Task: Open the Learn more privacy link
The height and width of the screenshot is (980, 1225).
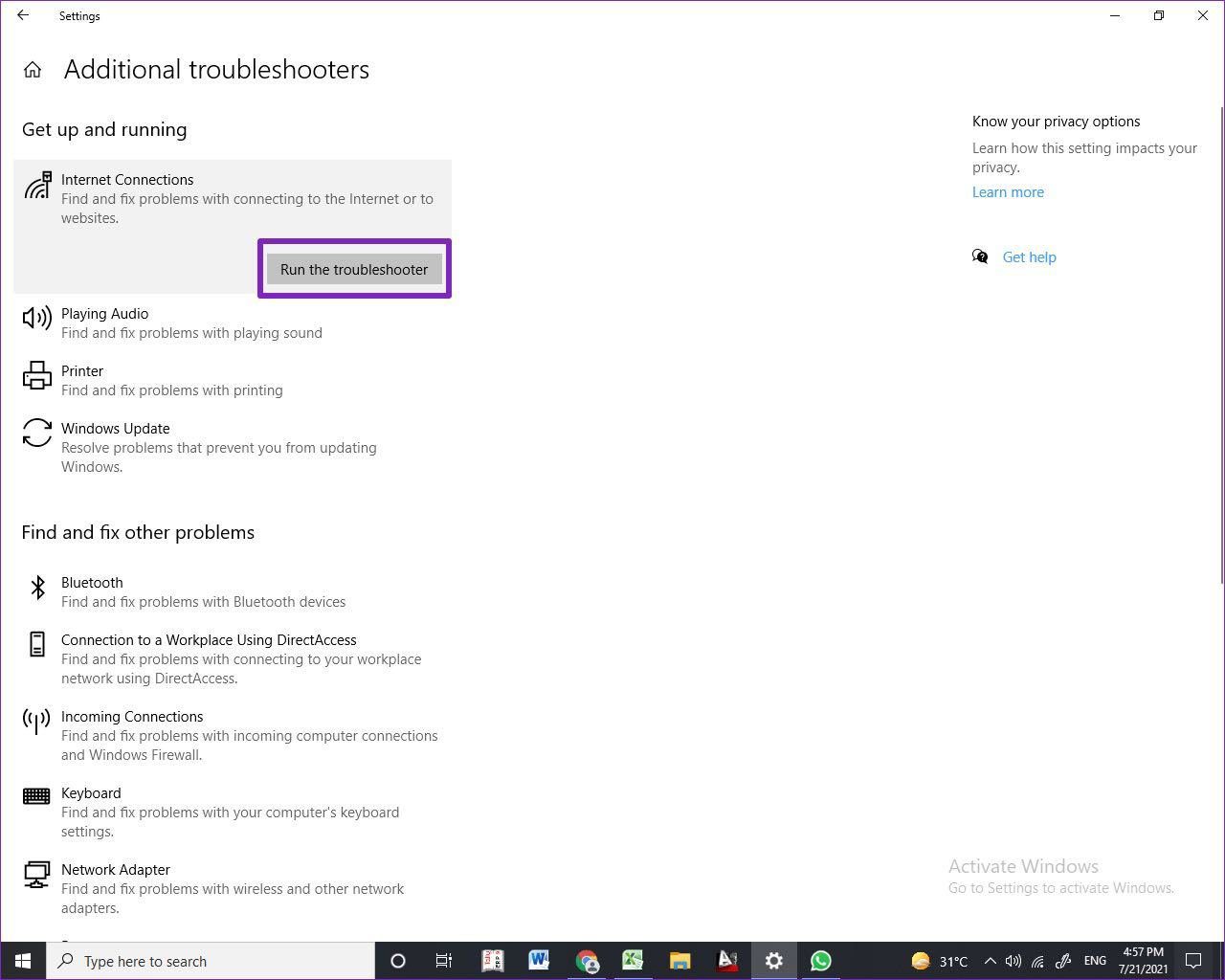Action: coord(1008,192)
